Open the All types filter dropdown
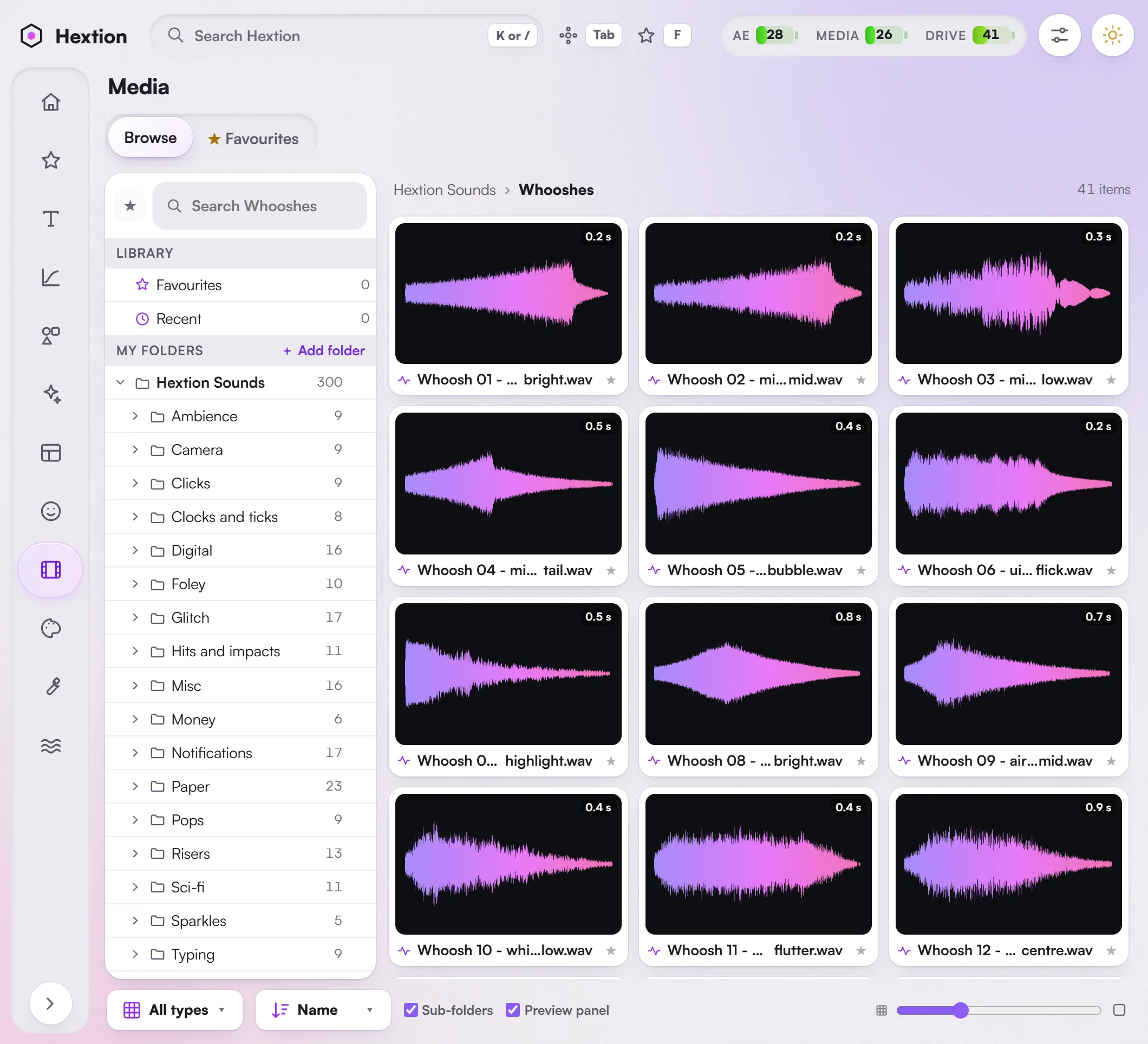This screenshot has height=1044, width=1148. (x=175, y=1010)
